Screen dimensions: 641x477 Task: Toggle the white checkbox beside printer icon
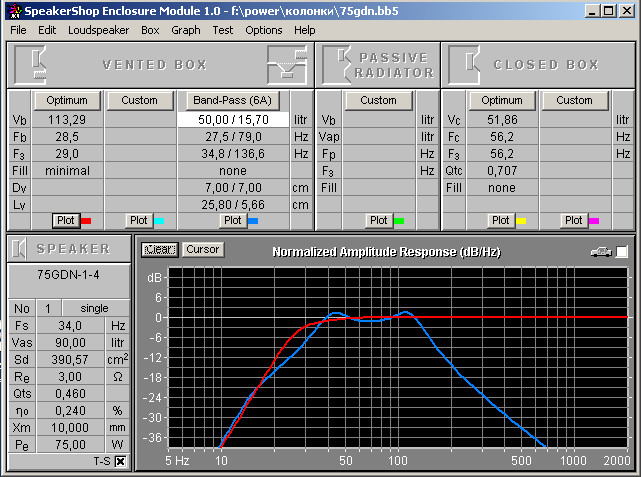(622, 252)
